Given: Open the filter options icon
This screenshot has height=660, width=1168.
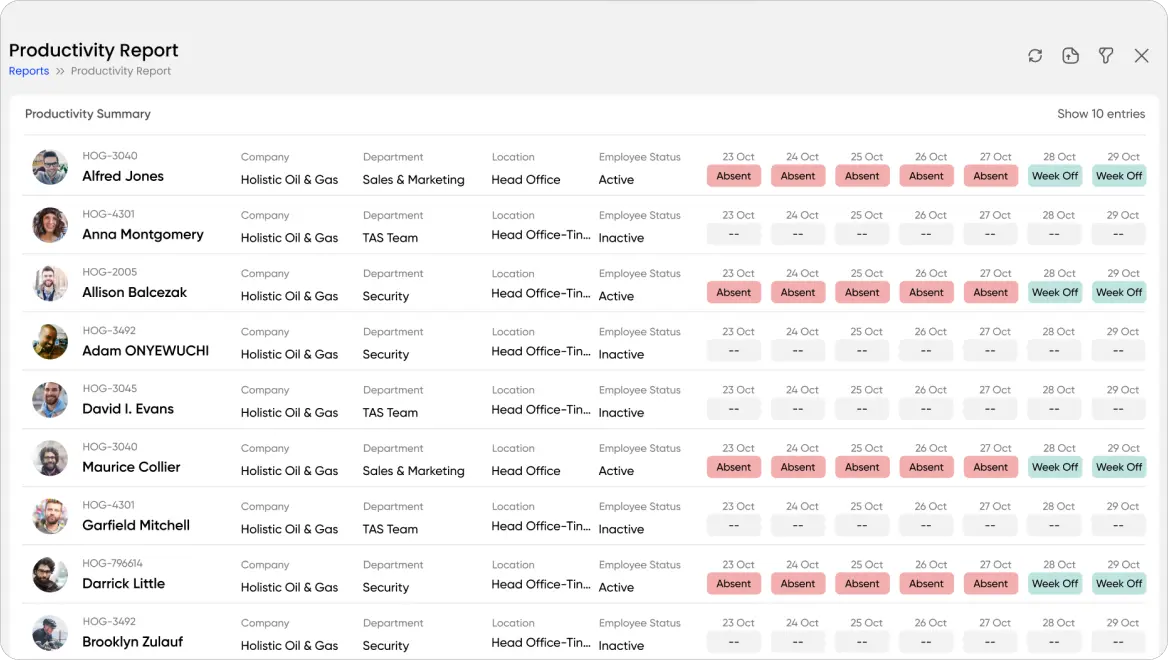Looking at the screenshot, I should pos(1105,56).
